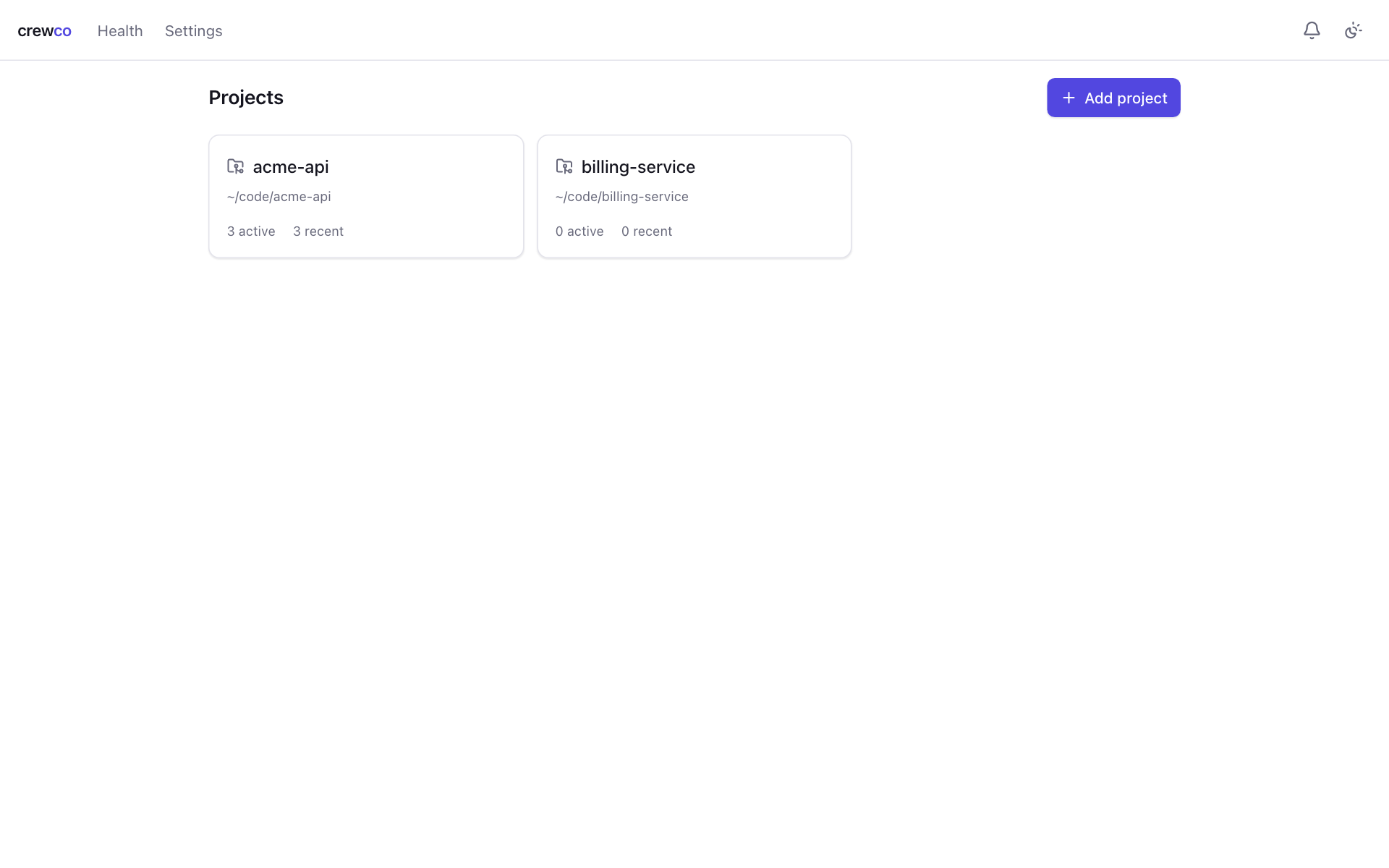
Task: Select the '3 active' count
Action: point(251,231)
